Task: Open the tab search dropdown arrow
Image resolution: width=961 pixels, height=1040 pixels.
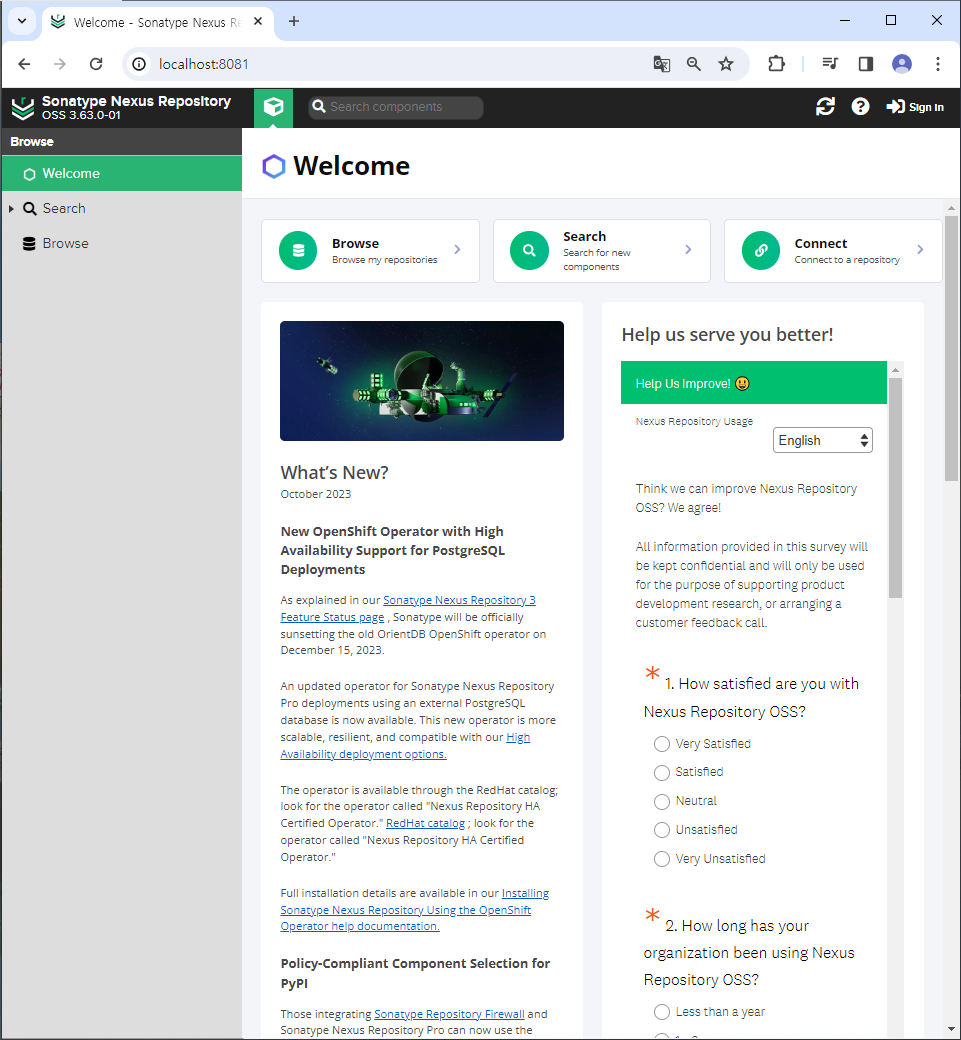Action: tap(22, 21)
